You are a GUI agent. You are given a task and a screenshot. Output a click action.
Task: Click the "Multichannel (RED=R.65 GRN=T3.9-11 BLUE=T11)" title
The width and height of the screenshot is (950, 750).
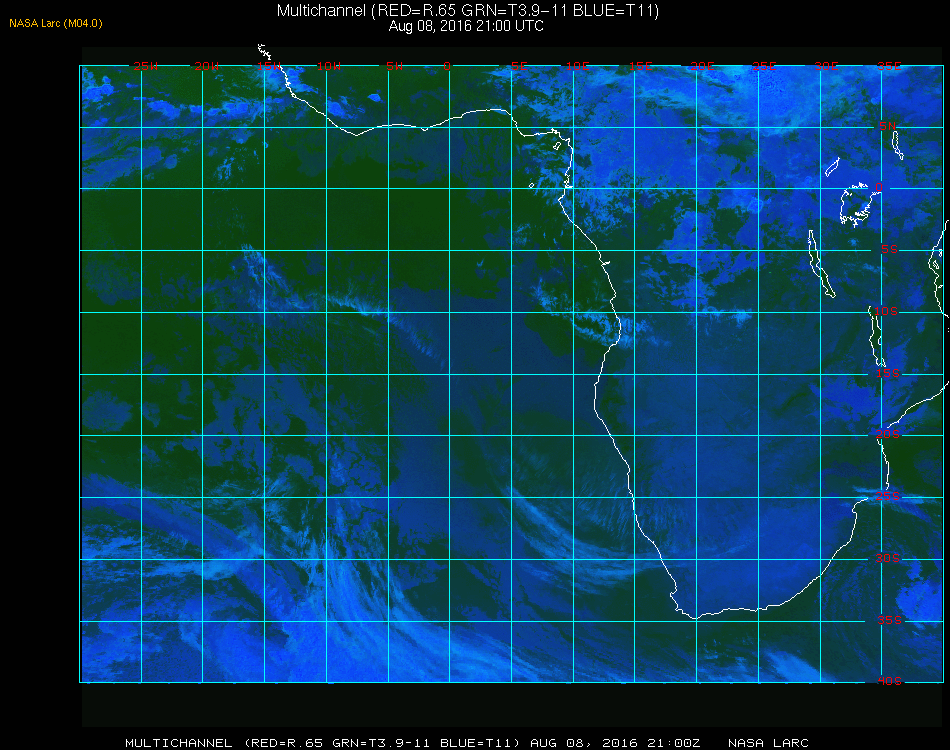[468, 11]
